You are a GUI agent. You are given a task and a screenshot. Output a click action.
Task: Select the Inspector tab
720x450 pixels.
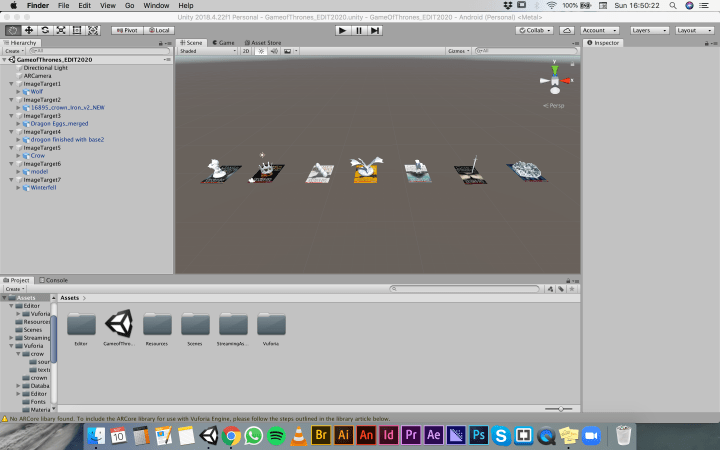point(603,43)
